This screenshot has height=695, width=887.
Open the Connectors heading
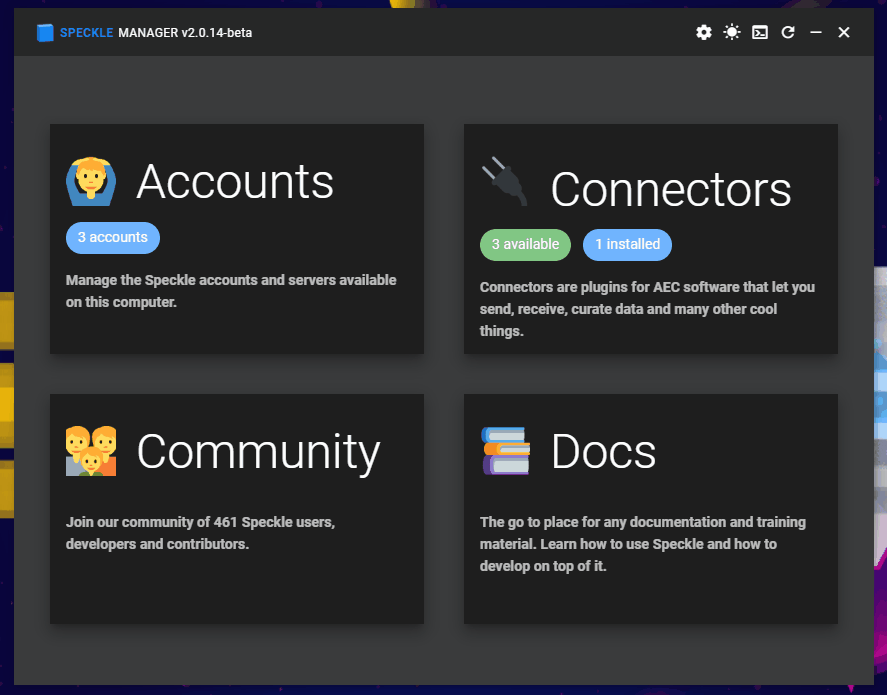point(671,189)
